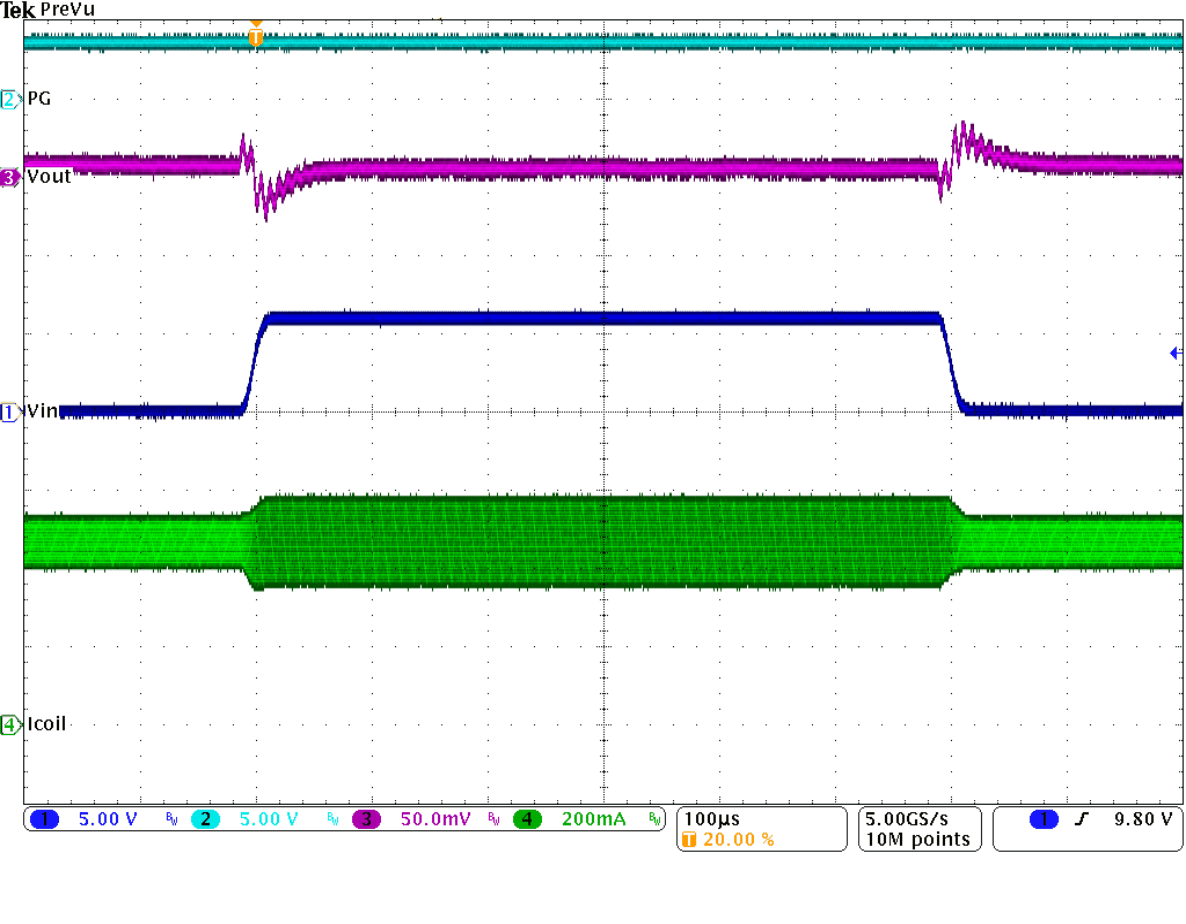Click the Vin channel label
The width and height of the screenshot is (1186, 924).
(x=40, y=411)
